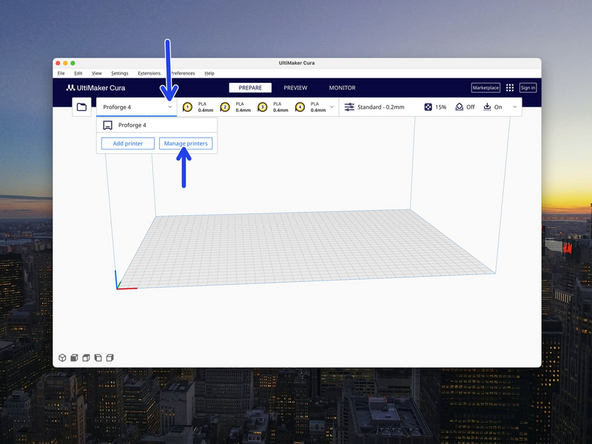Select Proforge 4 in the printer list
The height and width of the screenshot is (444, 592).
click(157, 125)
